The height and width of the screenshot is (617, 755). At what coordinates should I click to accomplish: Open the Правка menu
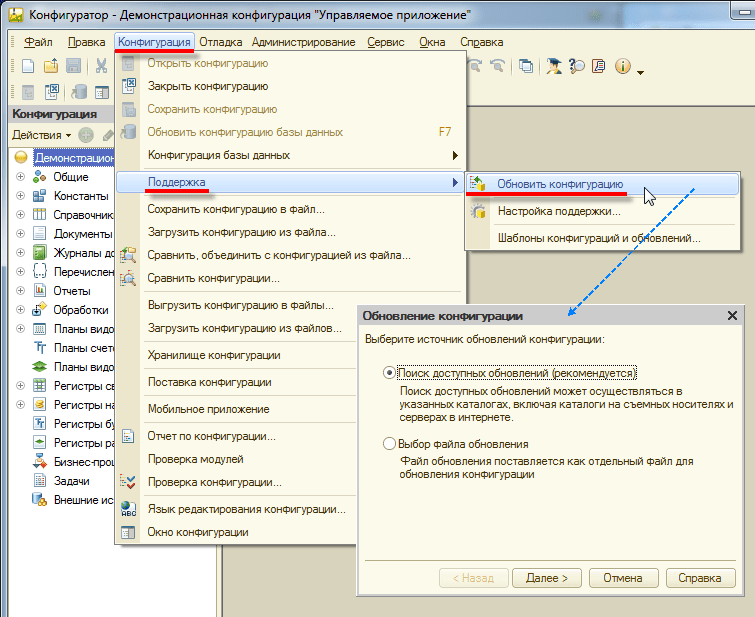point(86,42)
